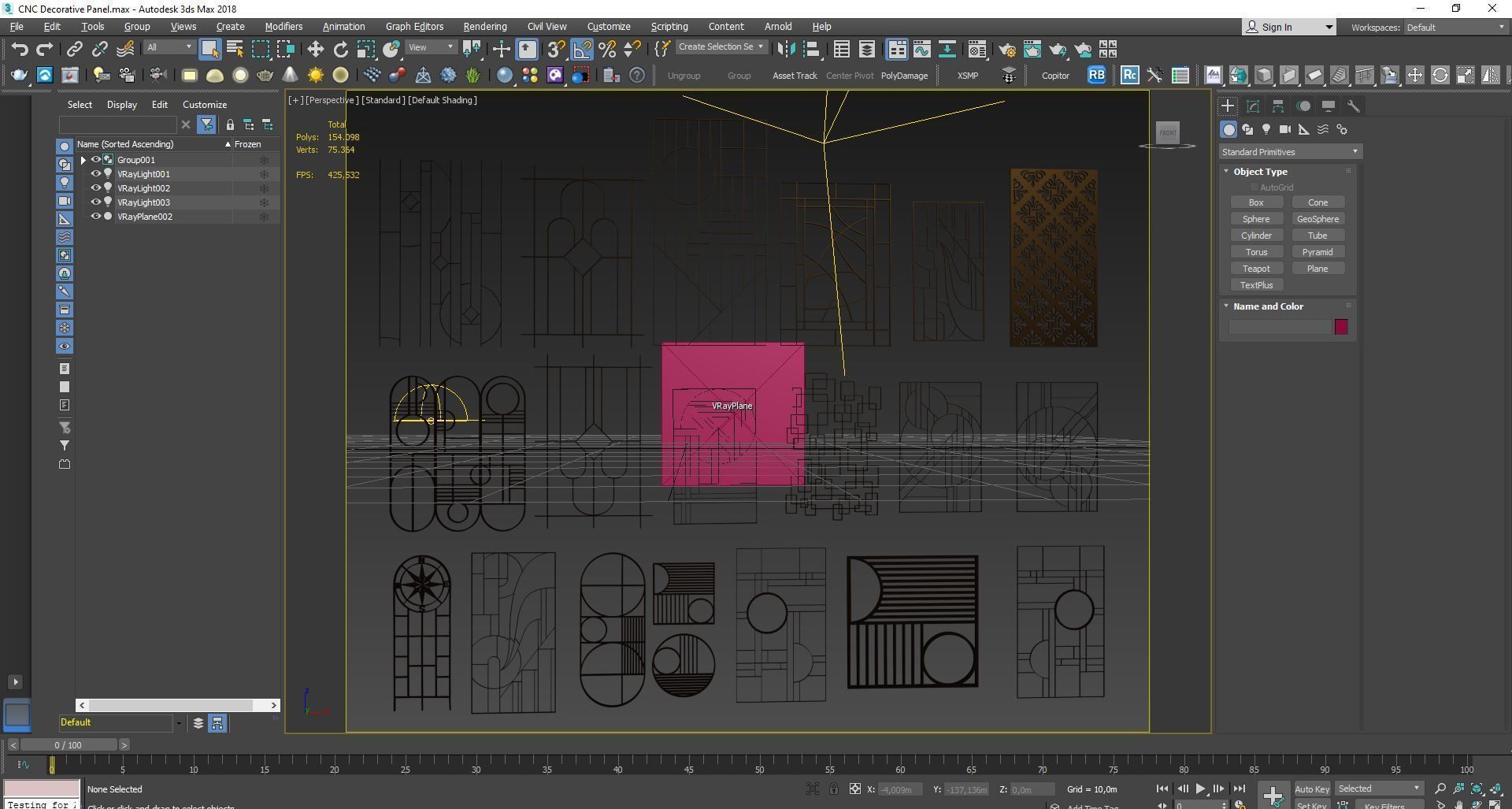Activate the Select Object tool

209,49
